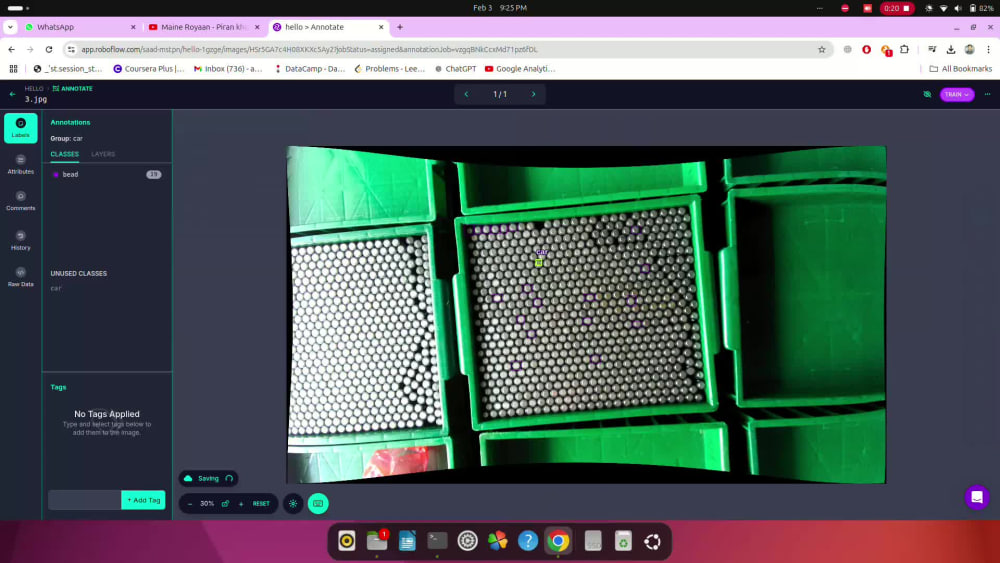Open a new browser tab
This screenshot has height=563, width=1000.
coord(400,27)
